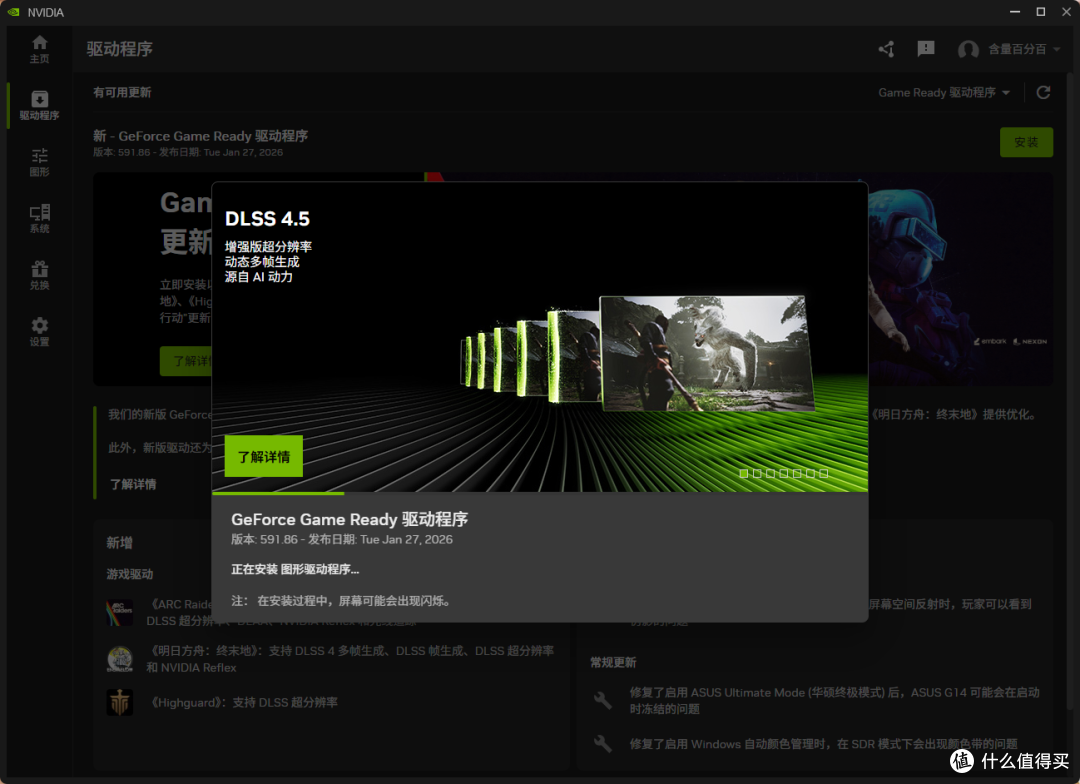Click the 明日方舟:终末地 game icon
The image size is (1080, 784).
pos(120,659)
